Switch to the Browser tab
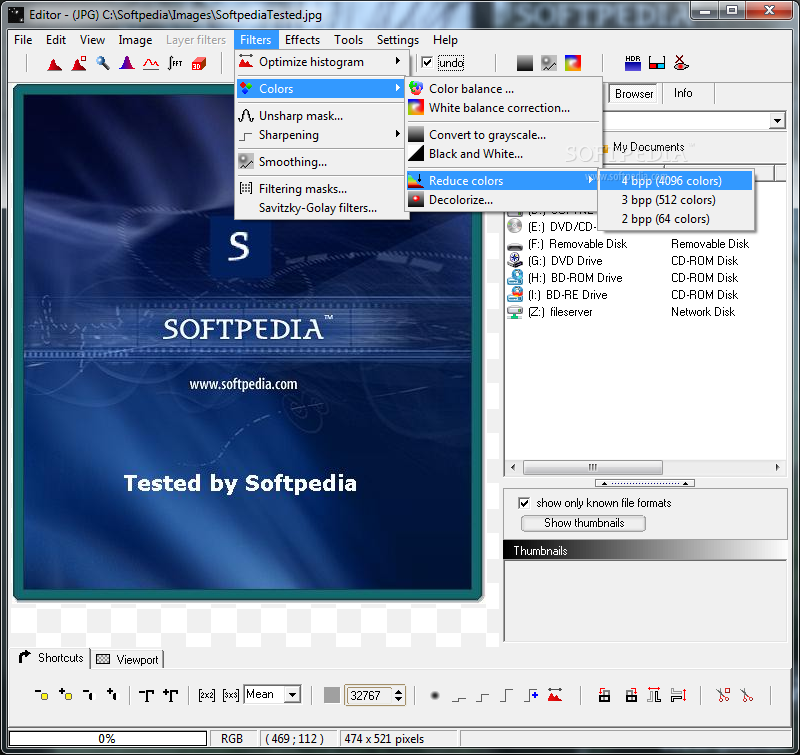The image size is (800, 755). tap(634, 94)
